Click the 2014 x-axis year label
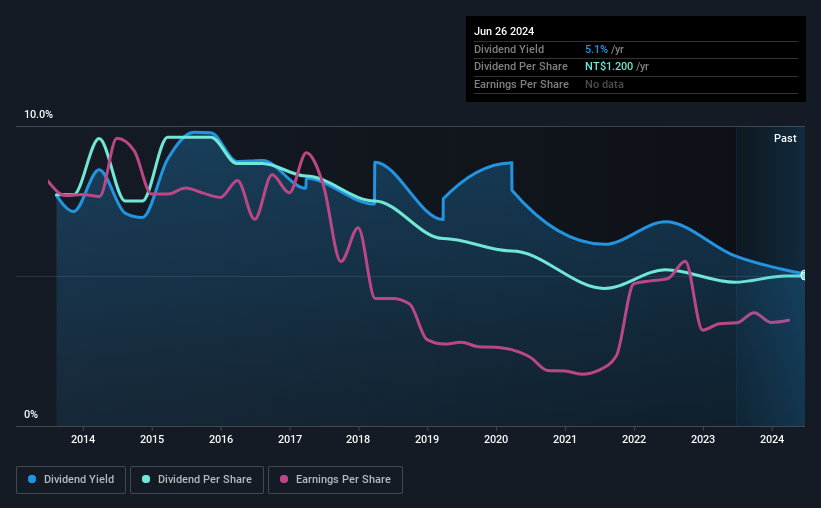The width and height of the screenshot is (821, 508). click(x=83, y=439)
